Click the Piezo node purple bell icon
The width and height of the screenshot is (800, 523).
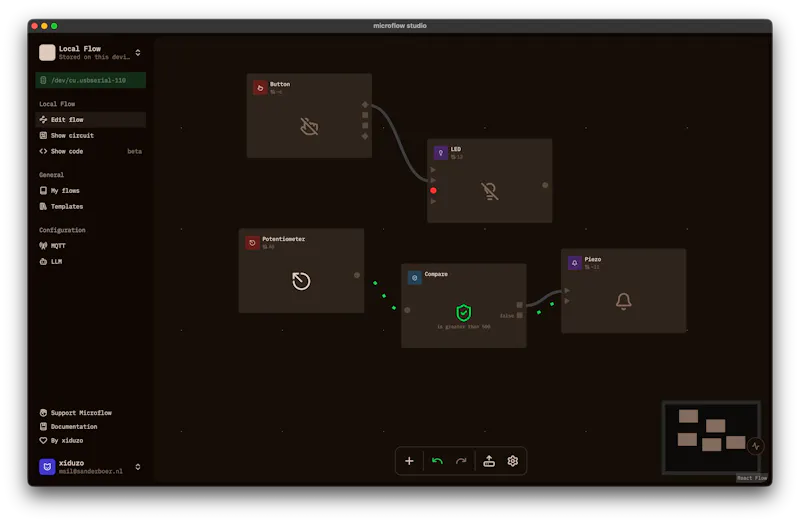(x=574, y=263)
